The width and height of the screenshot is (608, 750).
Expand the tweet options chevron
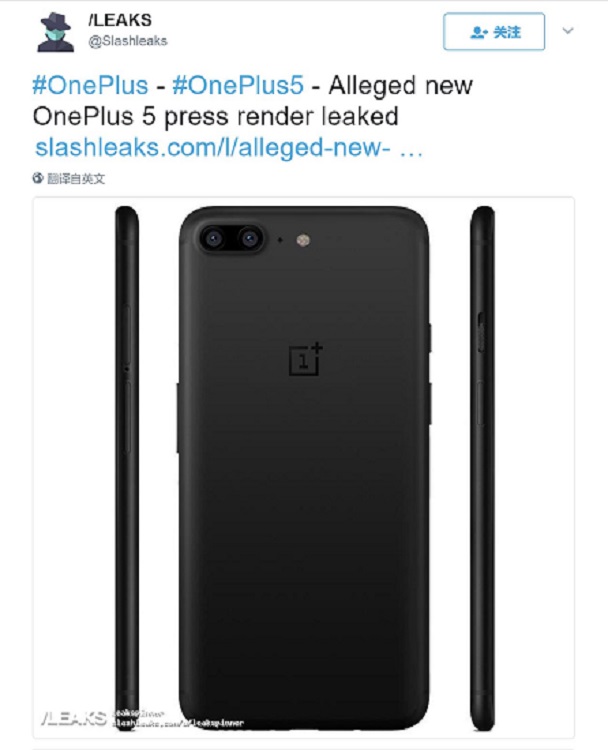click(569, 31)
